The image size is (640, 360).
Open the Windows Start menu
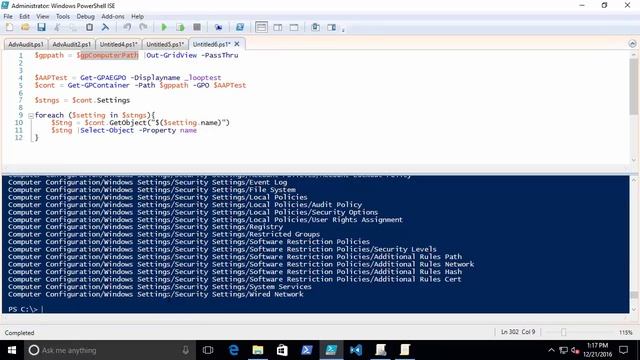pyautogui.click(x=12, y=350)
